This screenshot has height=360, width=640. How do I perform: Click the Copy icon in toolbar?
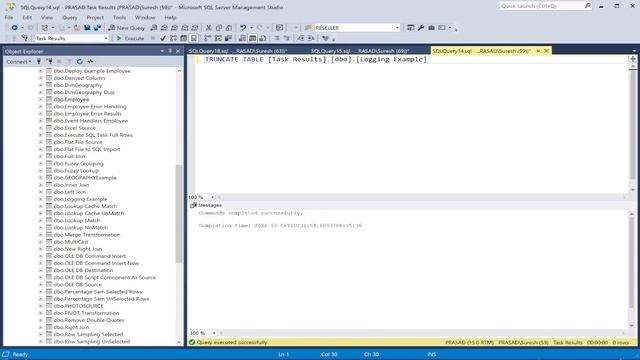(x=219, y=28)
